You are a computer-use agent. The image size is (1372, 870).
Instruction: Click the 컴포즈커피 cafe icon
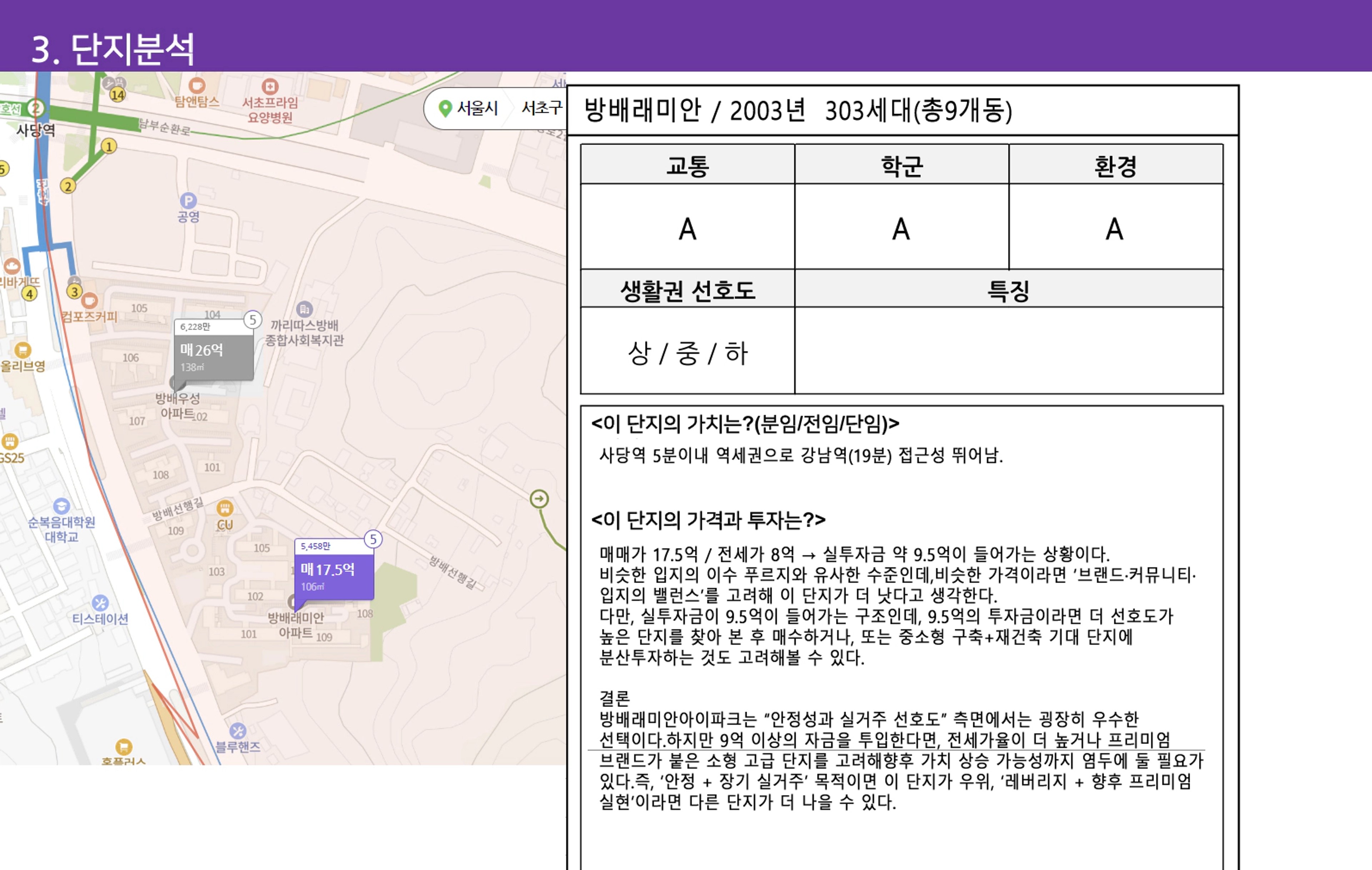[x=89, y=301]
